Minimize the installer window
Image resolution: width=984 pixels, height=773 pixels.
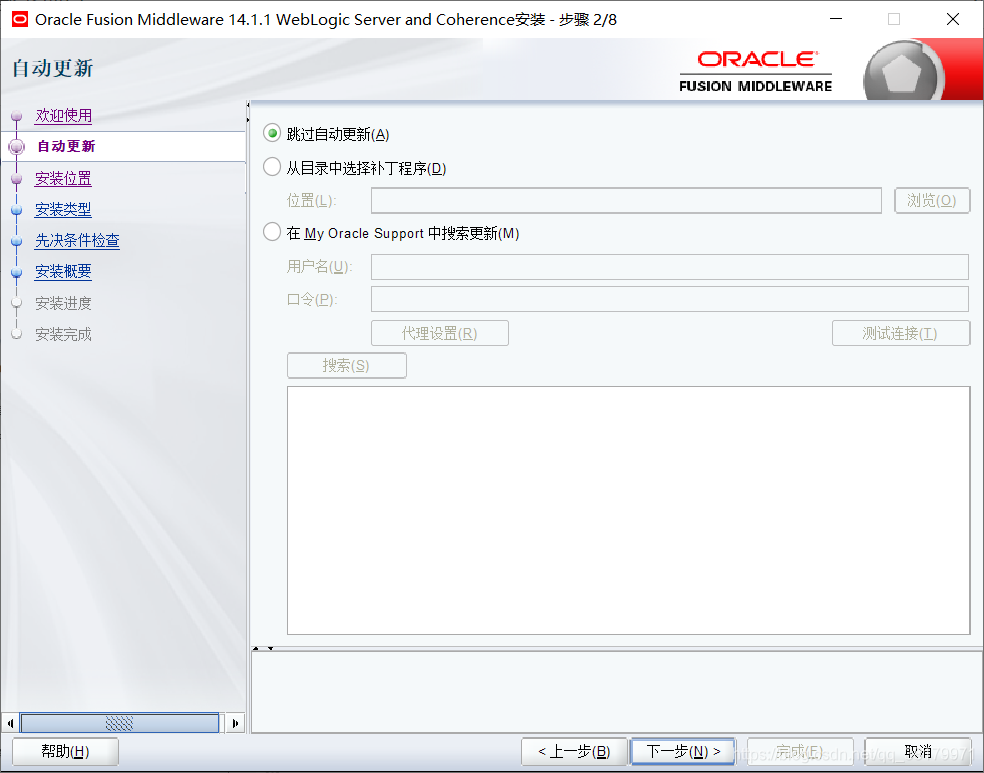coord(836,19)
